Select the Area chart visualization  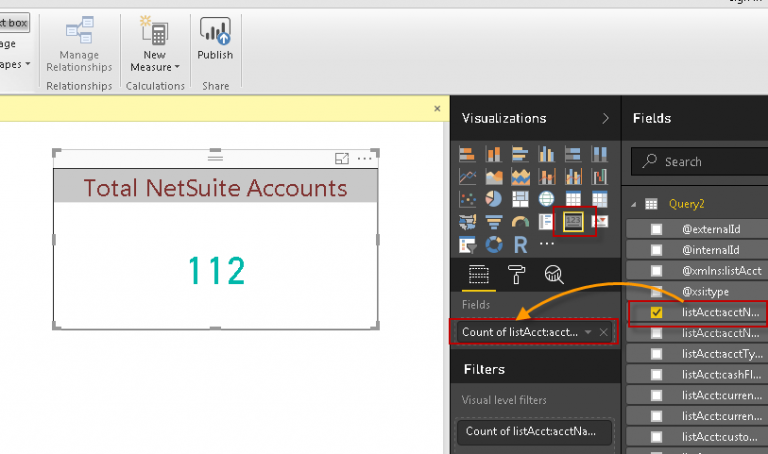click(x=494, y=177)
